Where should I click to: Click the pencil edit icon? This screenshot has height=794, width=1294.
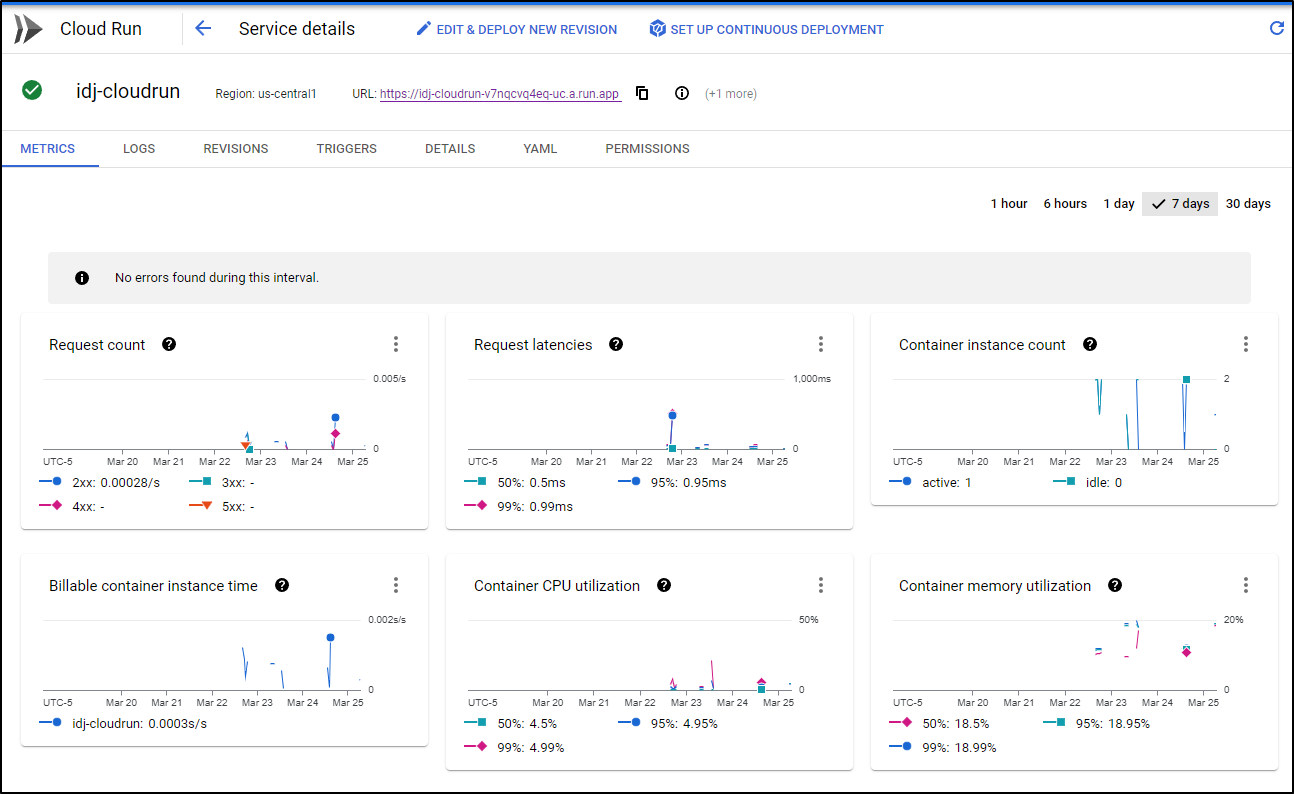coord(424,29)
